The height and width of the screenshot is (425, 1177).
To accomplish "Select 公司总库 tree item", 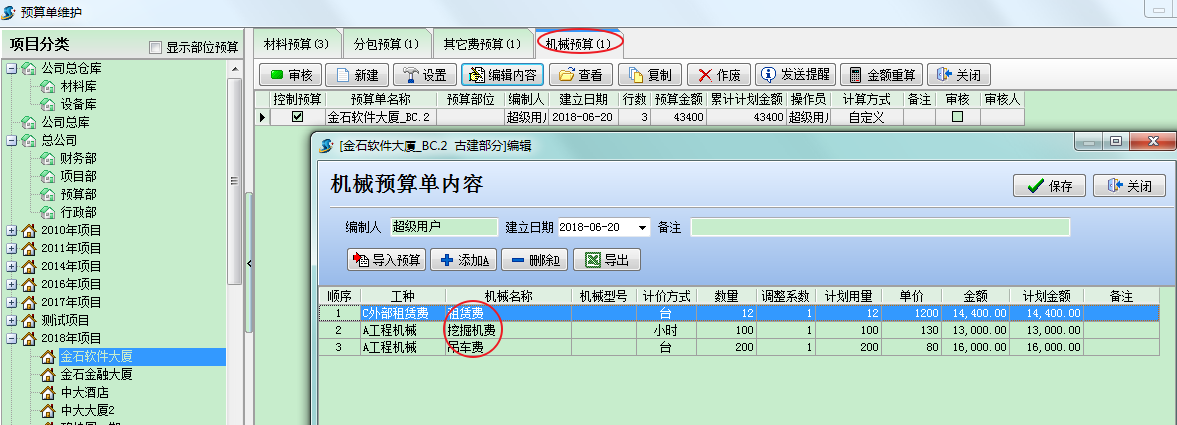I will pyautogui.click(x=65, y=122).
